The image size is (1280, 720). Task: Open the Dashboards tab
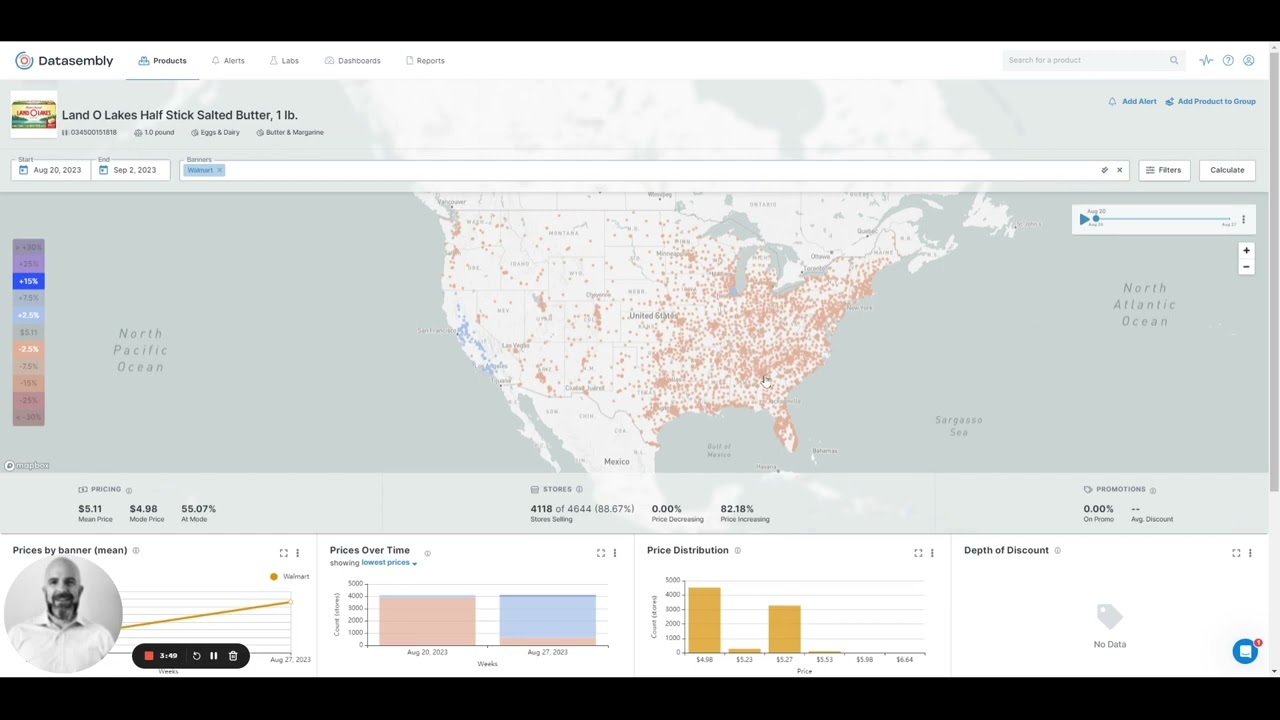(353, 61)
